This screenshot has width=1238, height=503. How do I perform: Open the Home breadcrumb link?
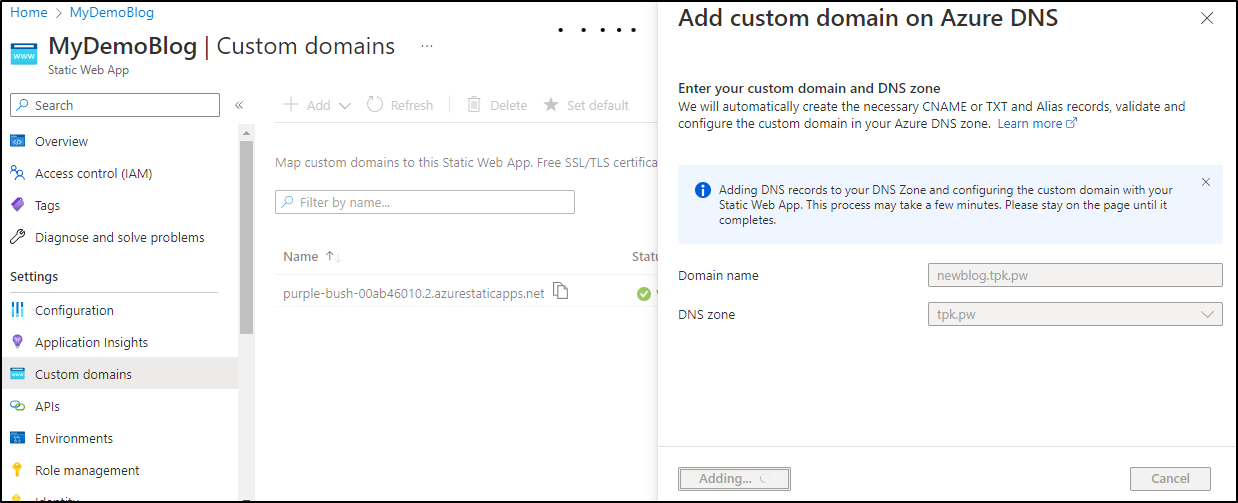click(x=28, y=13)
